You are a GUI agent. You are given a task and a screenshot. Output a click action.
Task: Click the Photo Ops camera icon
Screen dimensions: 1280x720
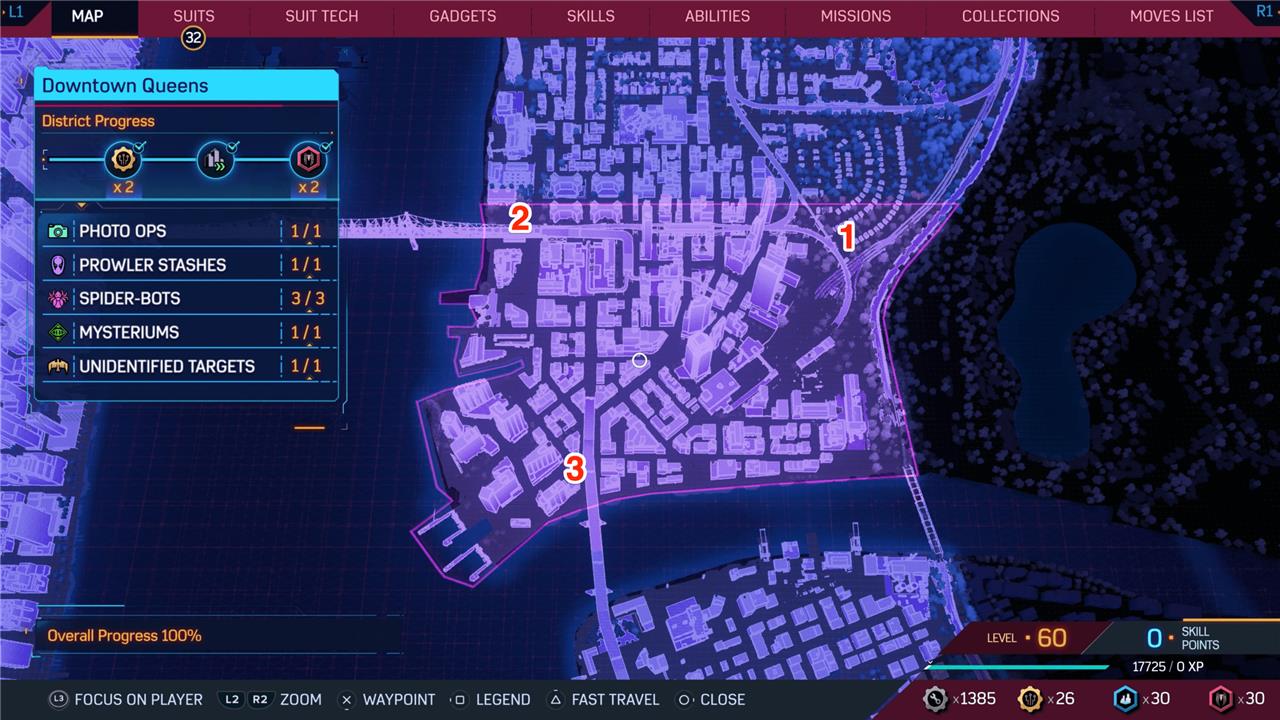coord(58,231)
